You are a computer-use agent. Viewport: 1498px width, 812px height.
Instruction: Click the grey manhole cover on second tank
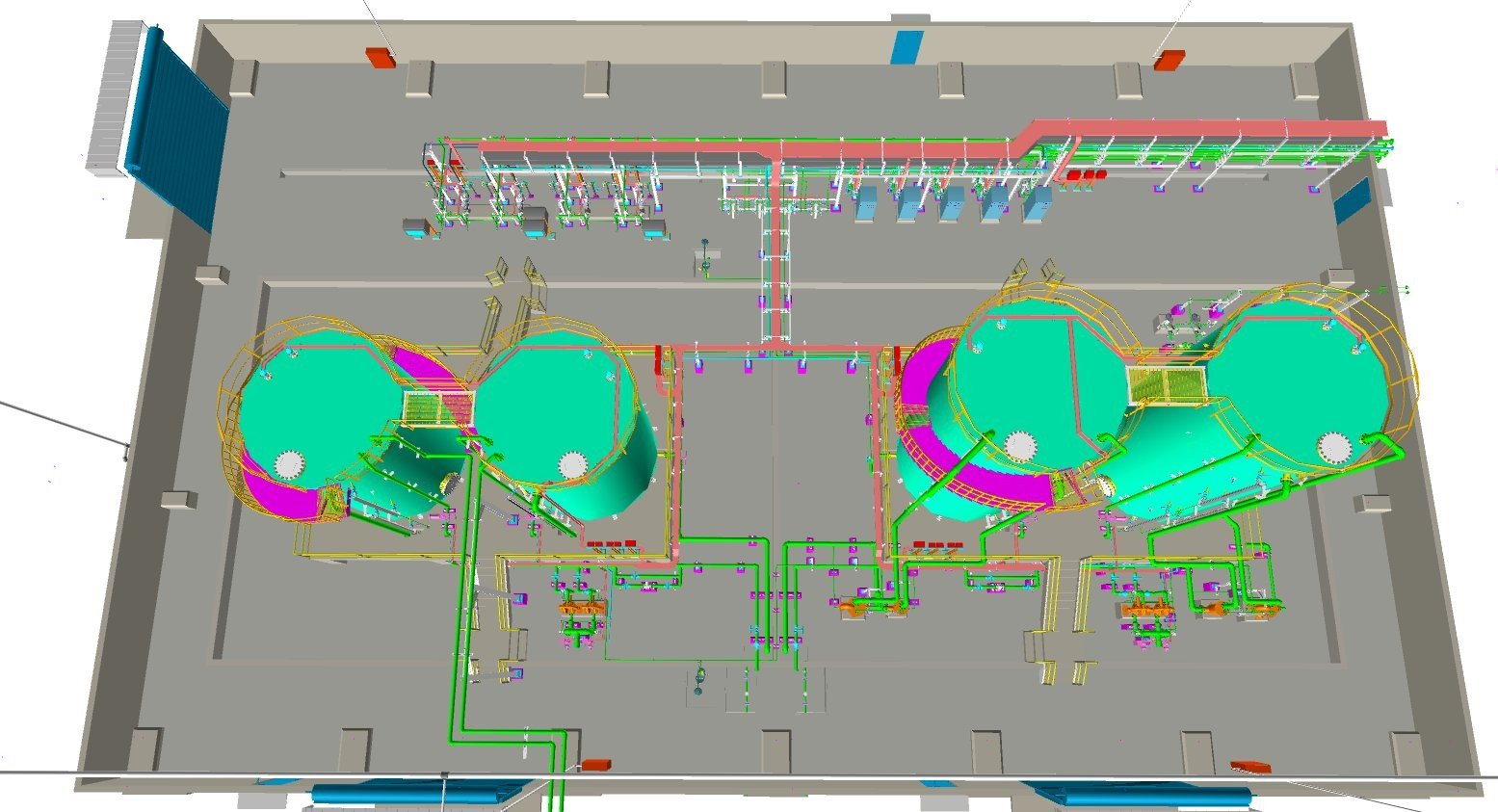573,465
